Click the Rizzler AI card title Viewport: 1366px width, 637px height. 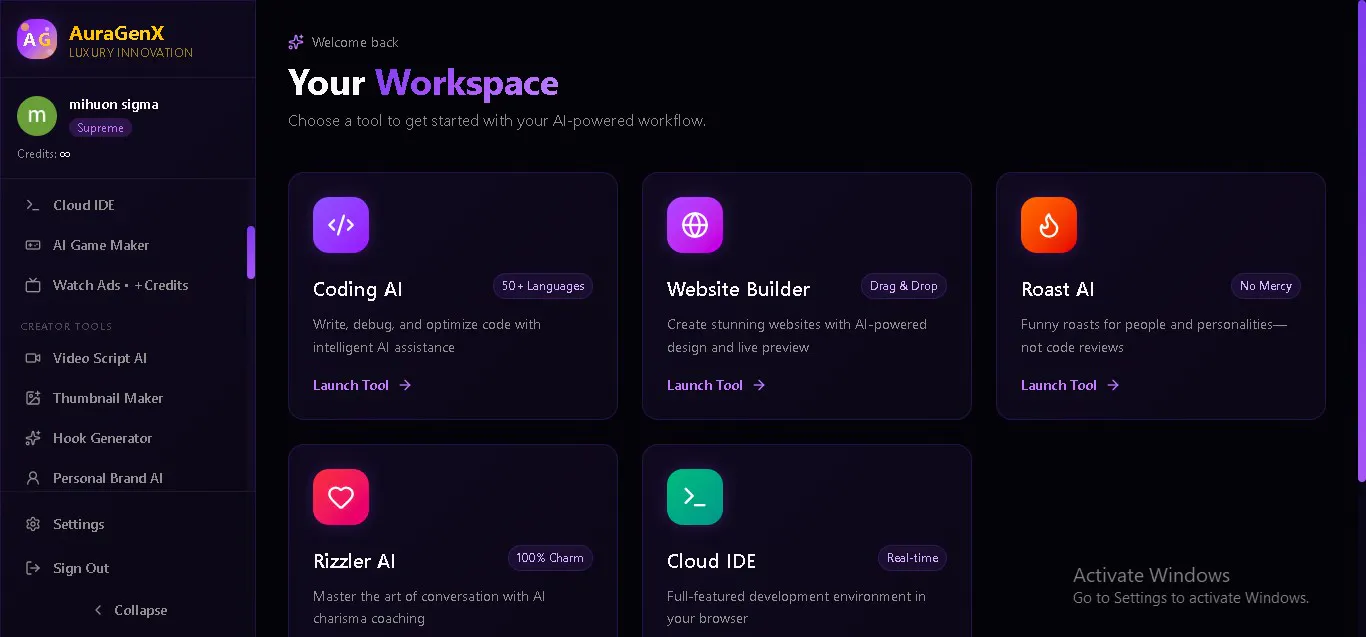355,561
